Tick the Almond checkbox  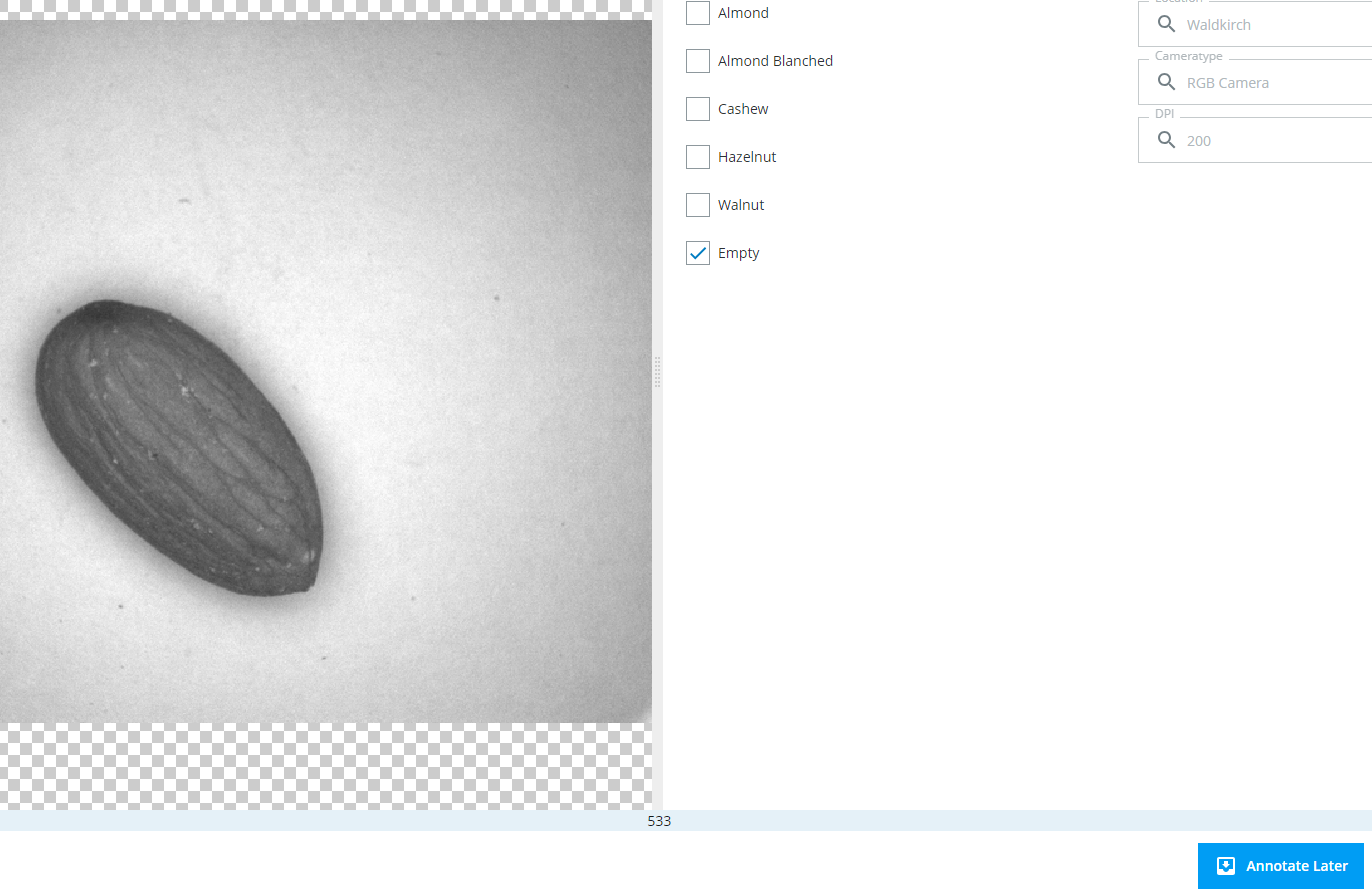[x=698, y=13]
